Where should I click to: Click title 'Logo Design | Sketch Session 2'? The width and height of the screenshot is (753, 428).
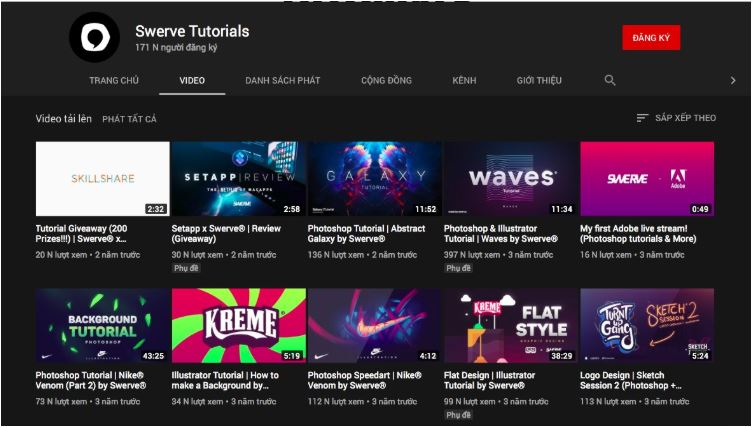click(631, 380)
